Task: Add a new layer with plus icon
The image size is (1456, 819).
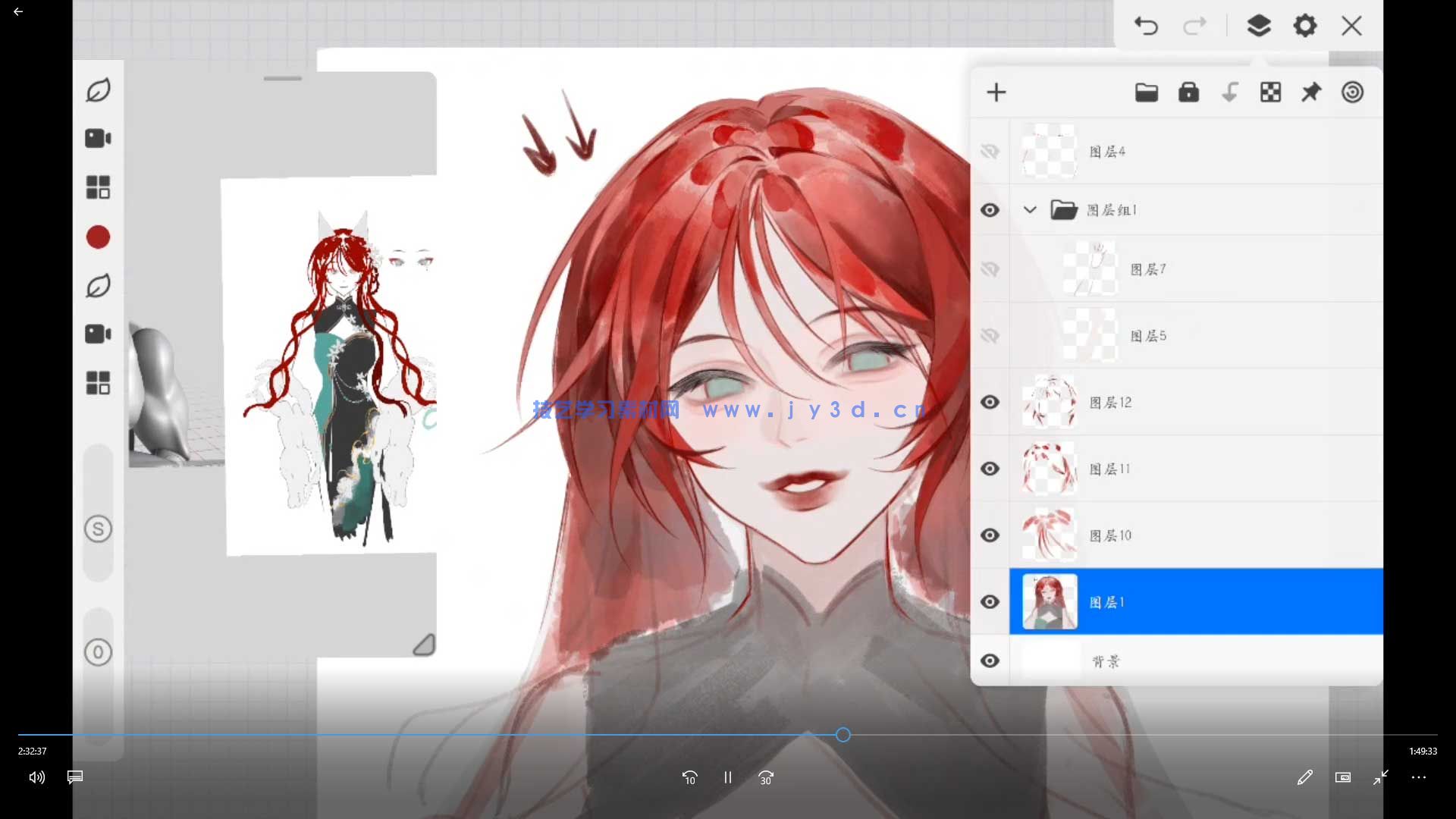Action: (x=996, y=93)
